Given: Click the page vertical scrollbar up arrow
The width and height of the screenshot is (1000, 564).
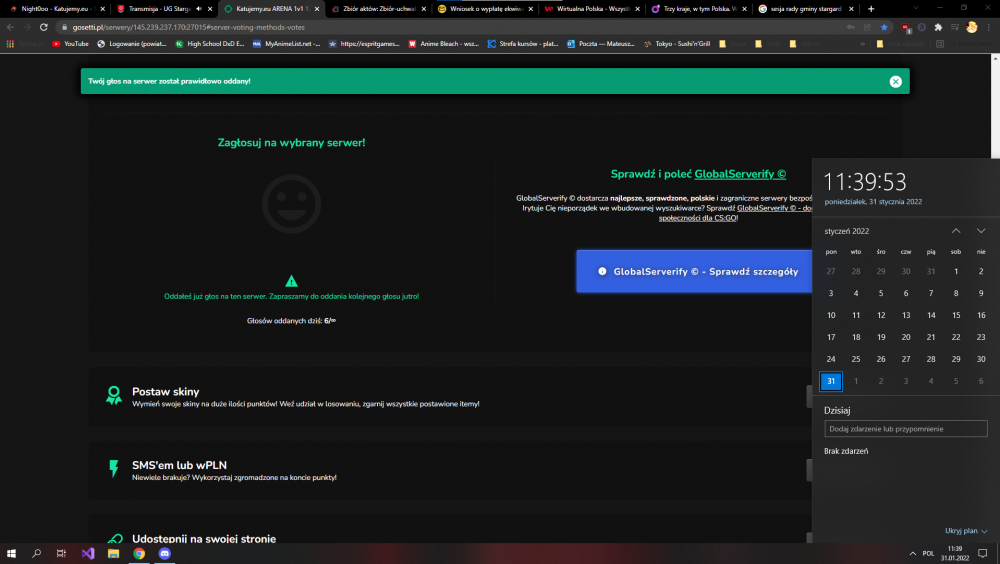Looking at the screenshot, I should point(995,59).
